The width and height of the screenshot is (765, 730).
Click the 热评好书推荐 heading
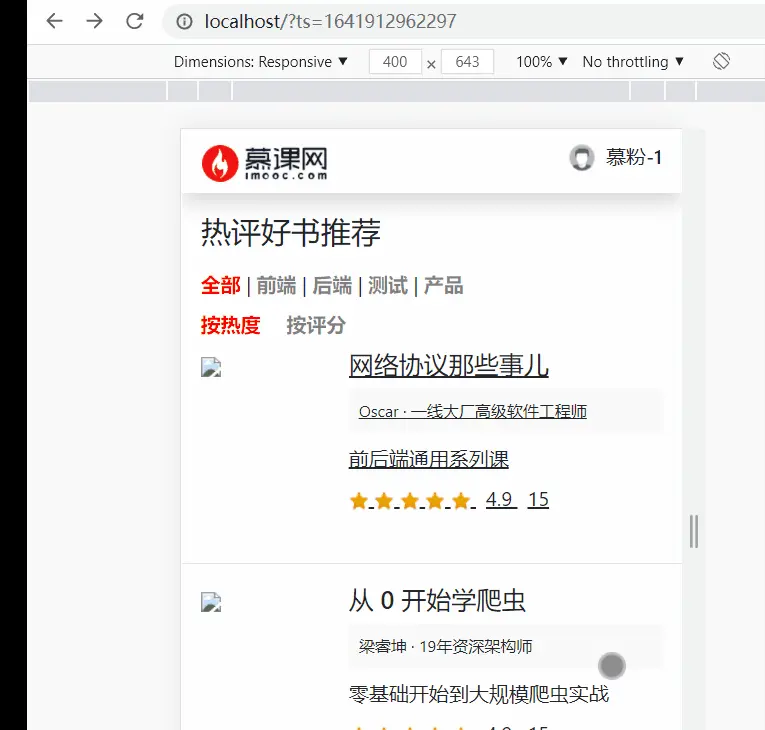pos(291,233)
